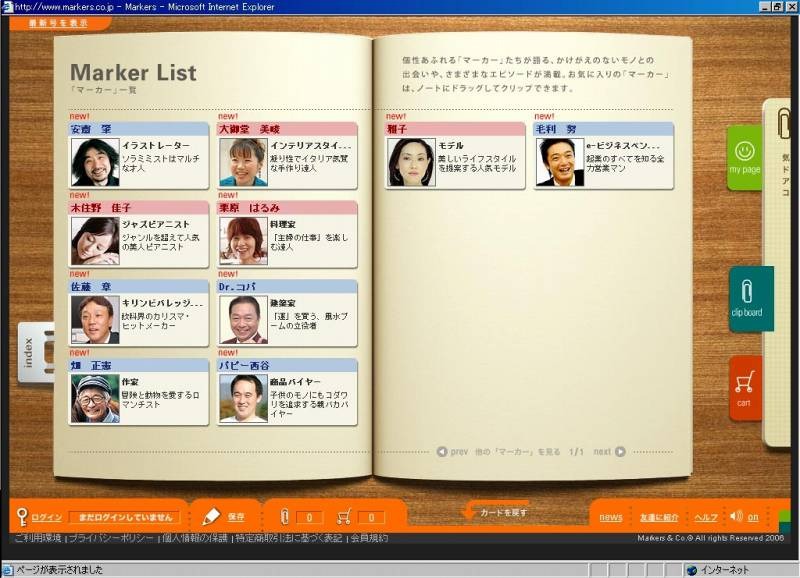The height and width of the screenshot is (578, 800).
Task: Click 商品バイヤー job title text
Action: coord(295,382)
